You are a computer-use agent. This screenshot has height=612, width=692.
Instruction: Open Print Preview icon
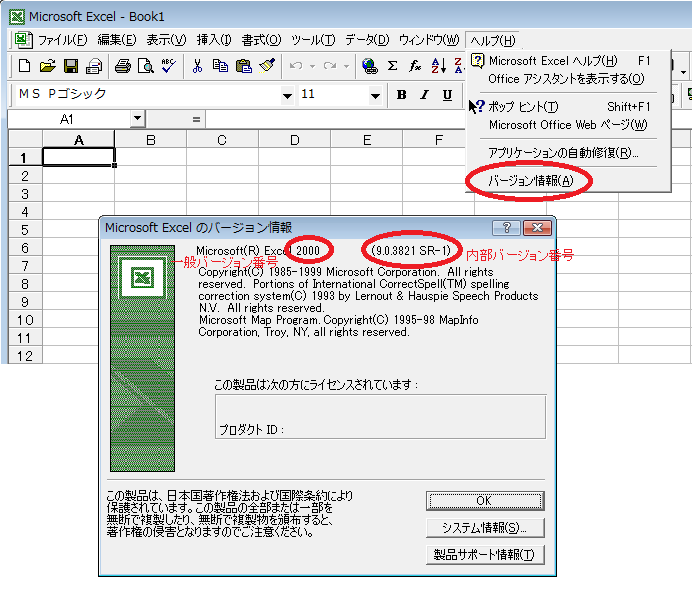(146, 66)
